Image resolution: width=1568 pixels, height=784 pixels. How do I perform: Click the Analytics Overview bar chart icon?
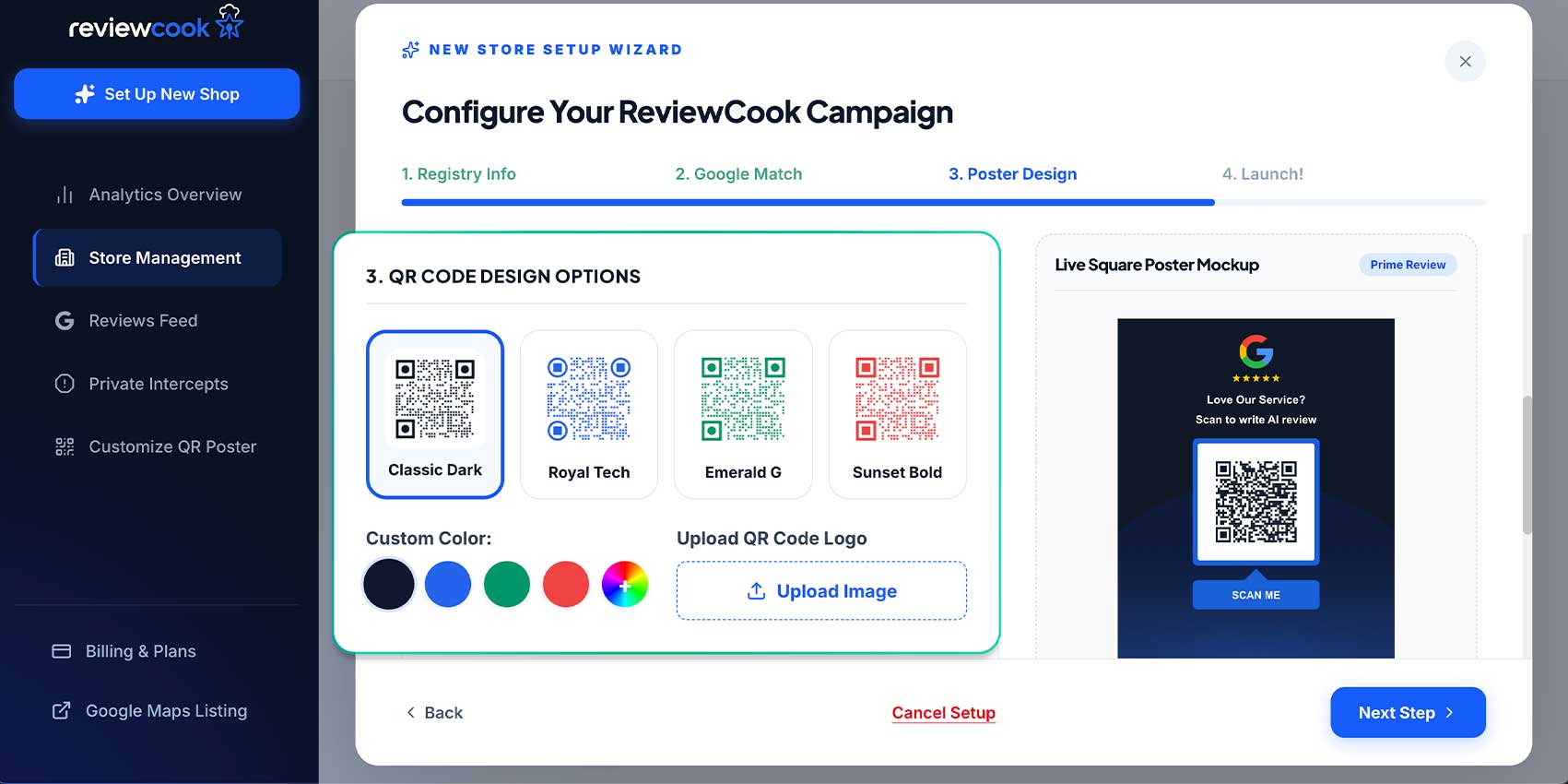pyautogui.click(x=65, y=195)
